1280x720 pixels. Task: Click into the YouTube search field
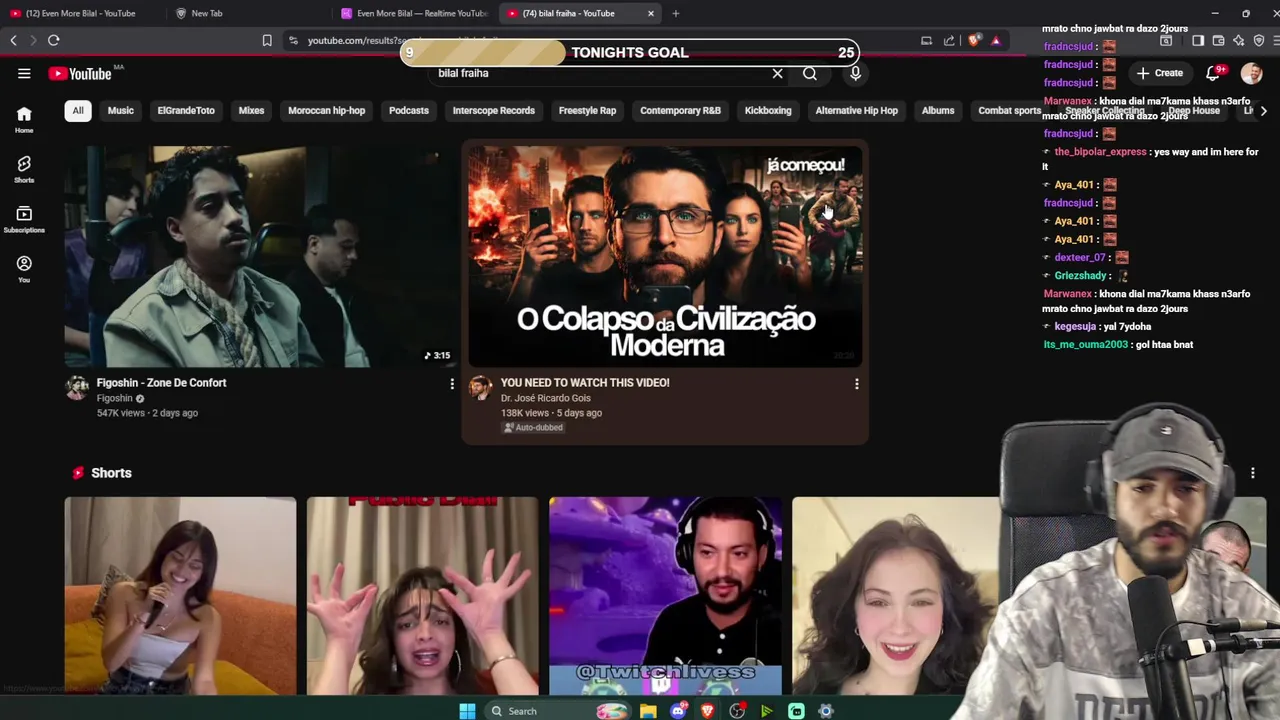coord(600,73)
